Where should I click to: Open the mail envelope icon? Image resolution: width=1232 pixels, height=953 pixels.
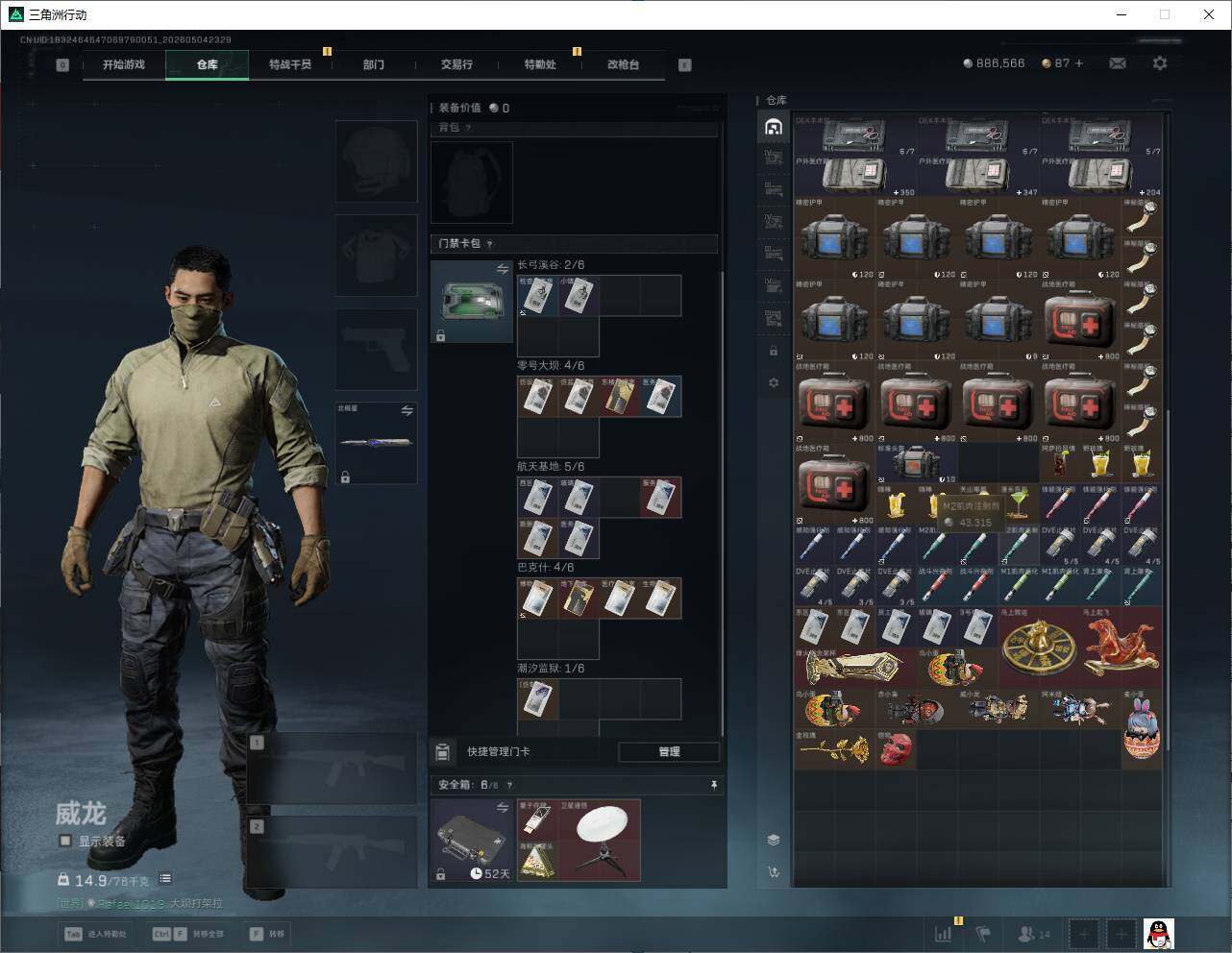pyautogui.click(x=1117, y=63)
